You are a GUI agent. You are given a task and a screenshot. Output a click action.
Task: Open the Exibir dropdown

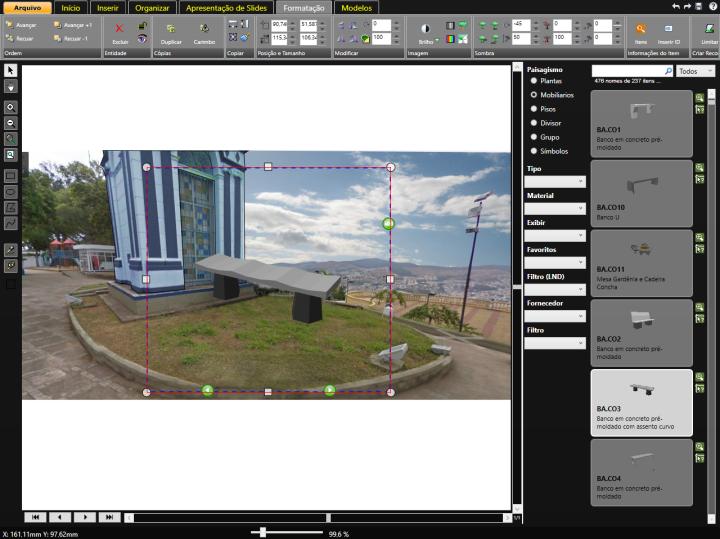(x=555, y=236)
